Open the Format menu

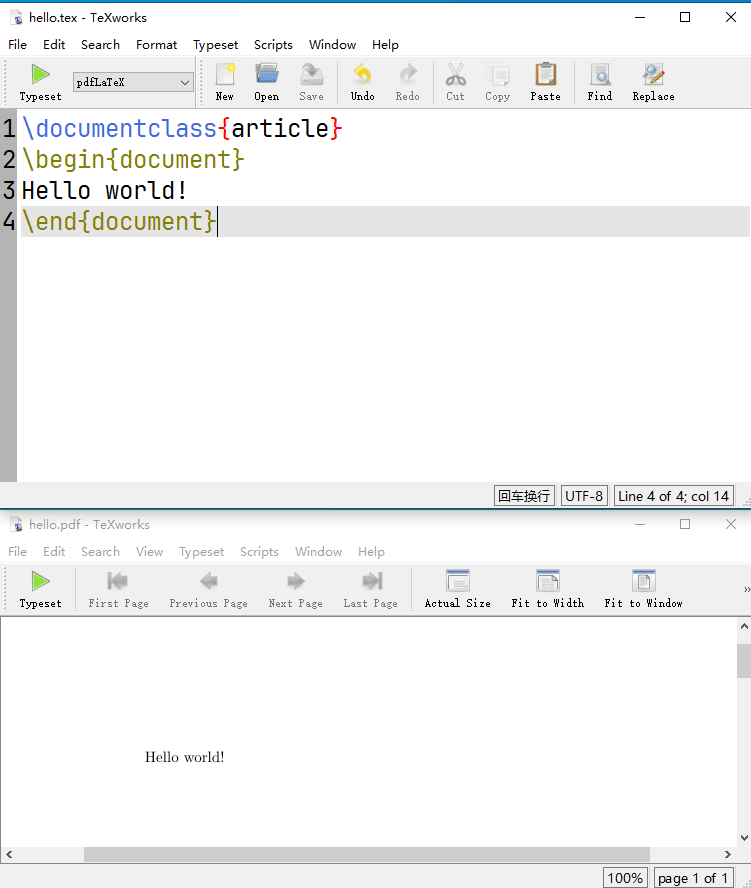[156, 45]
